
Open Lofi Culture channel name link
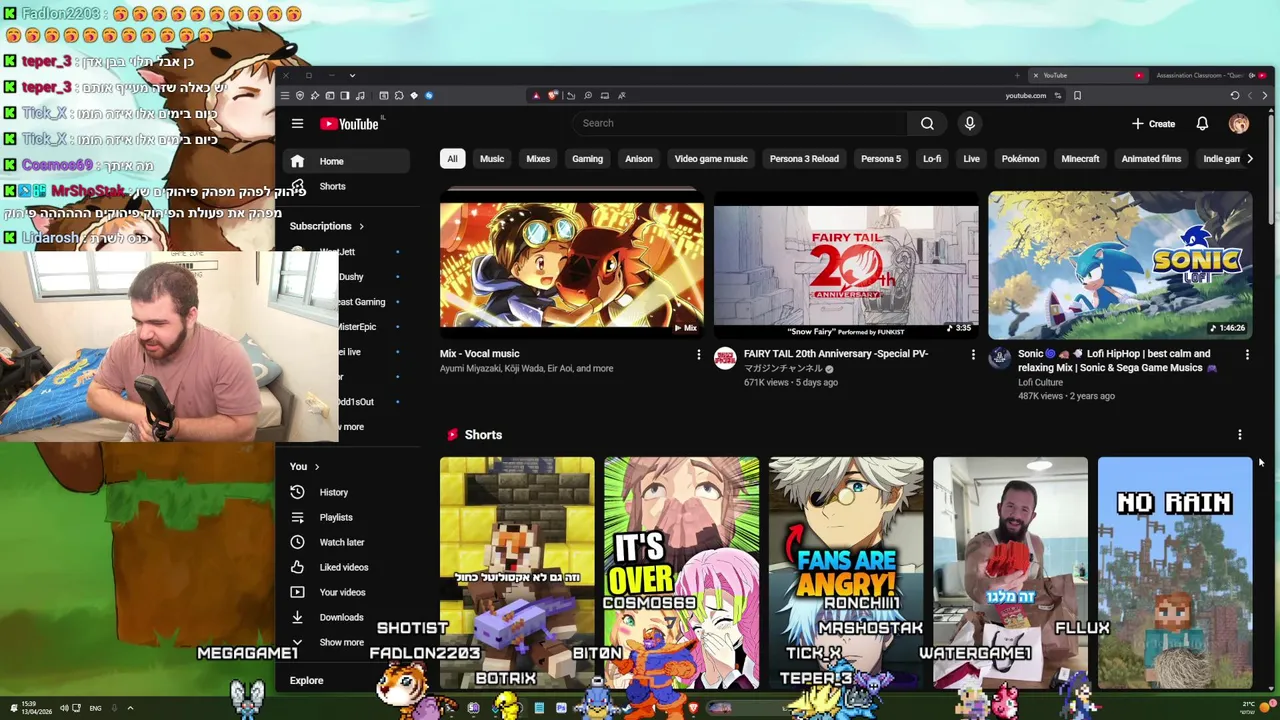click(1040, 382)
